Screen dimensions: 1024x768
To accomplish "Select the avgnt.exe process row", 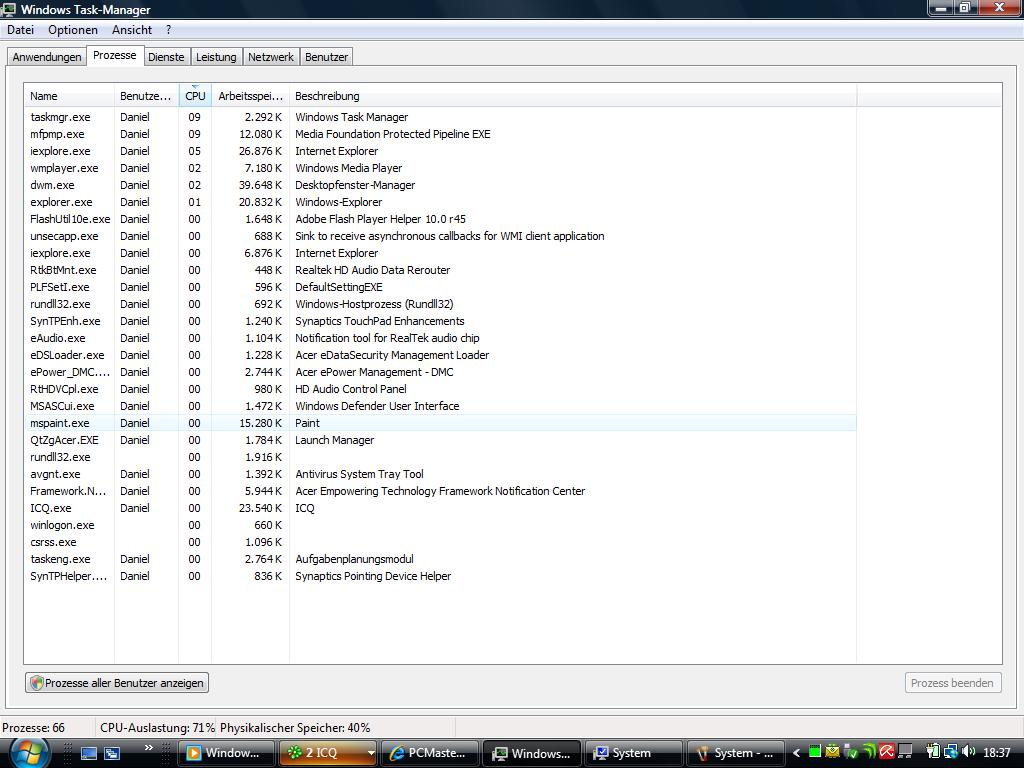I will point(440,473).
